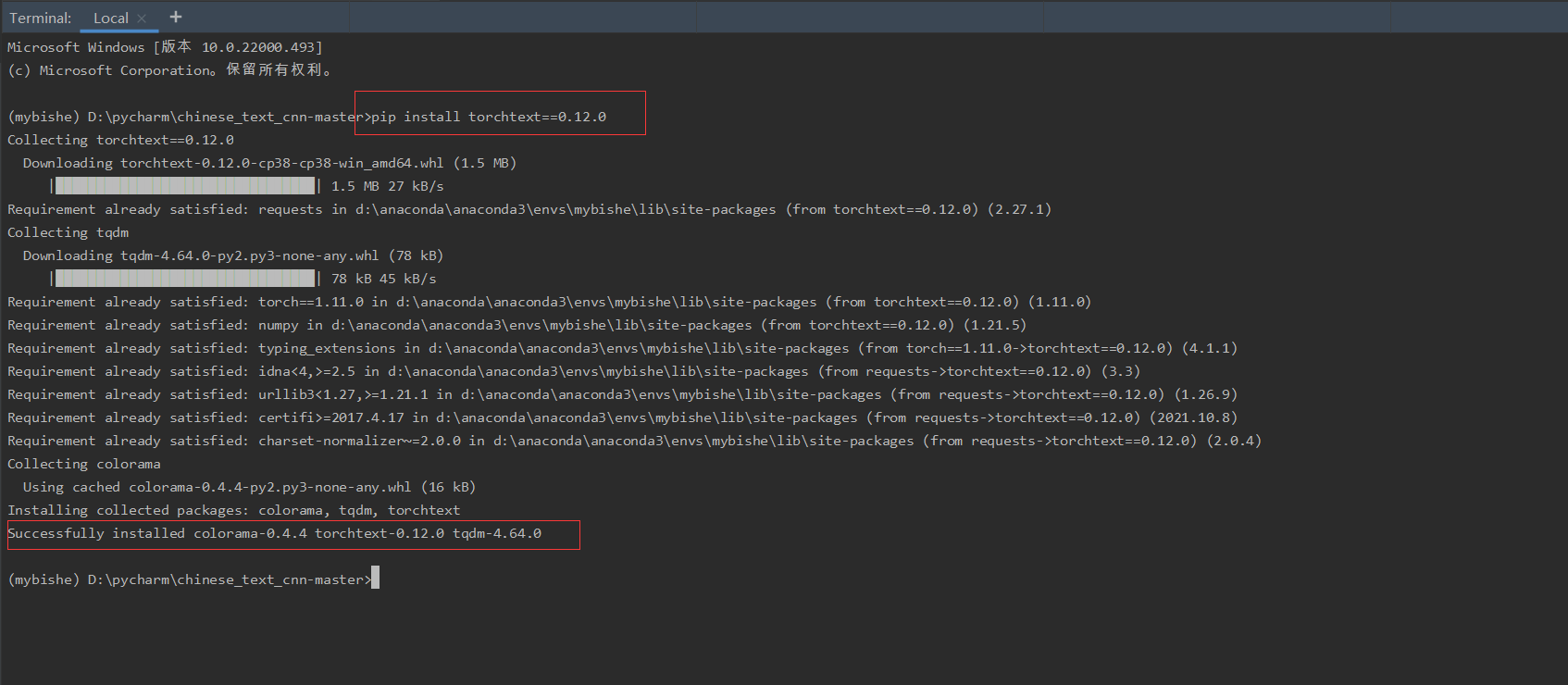Add a new terminal session
Viewport: 1568px width, 685px height.
(176, 17)
